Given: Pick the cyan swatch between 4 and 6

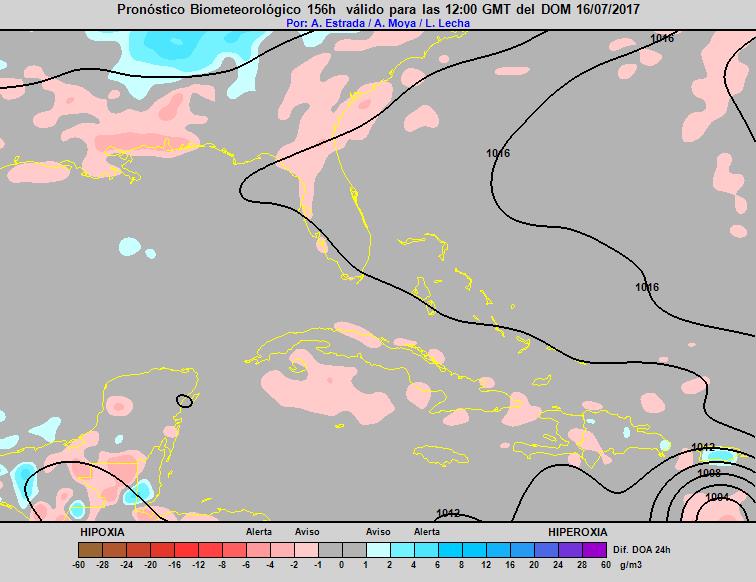Looking at the screenshot, I should [426, 550].
